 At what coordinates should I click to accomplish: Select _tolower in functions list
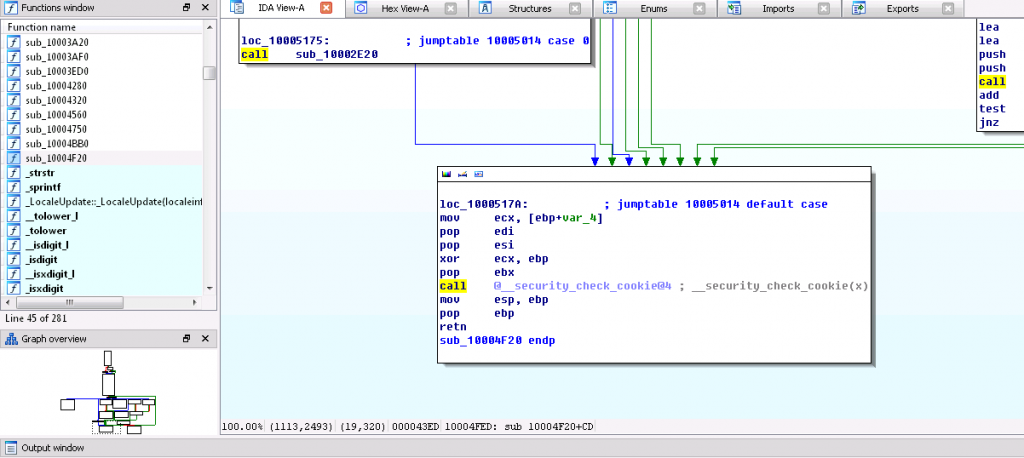coord(103,231)
